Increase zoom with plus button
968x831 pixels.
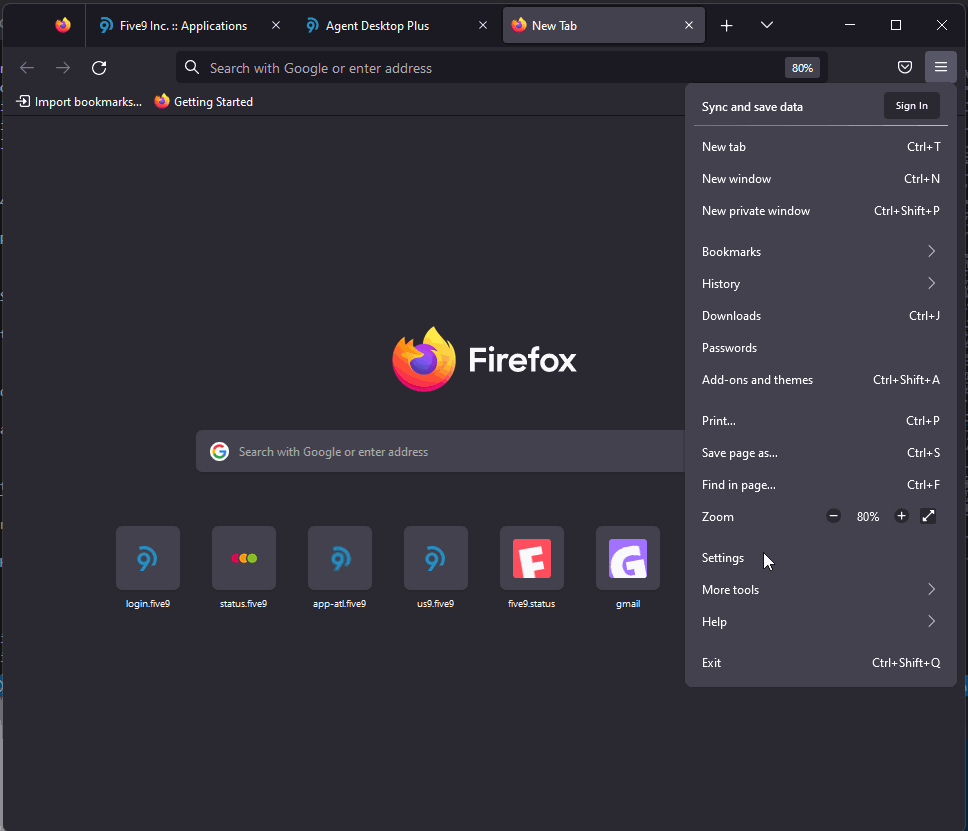tap(901, 516)
